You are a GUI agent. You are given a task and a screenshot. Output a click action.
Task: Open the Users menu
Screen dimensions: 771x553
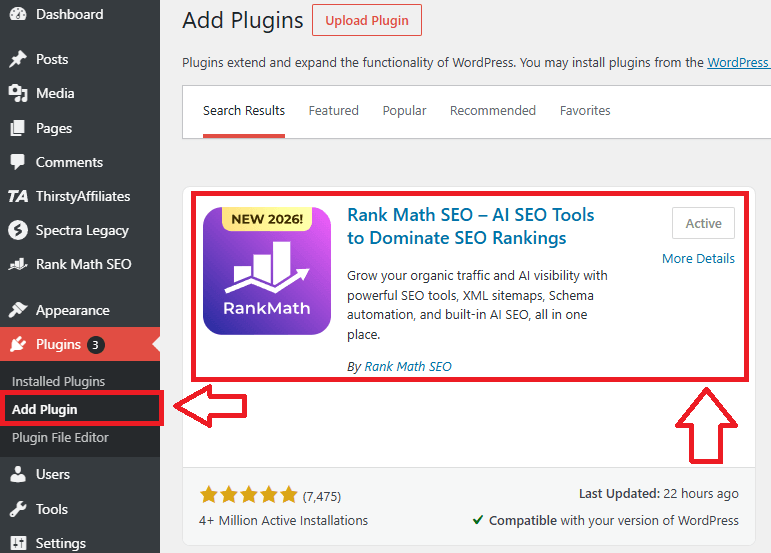[x=80, y=474]
